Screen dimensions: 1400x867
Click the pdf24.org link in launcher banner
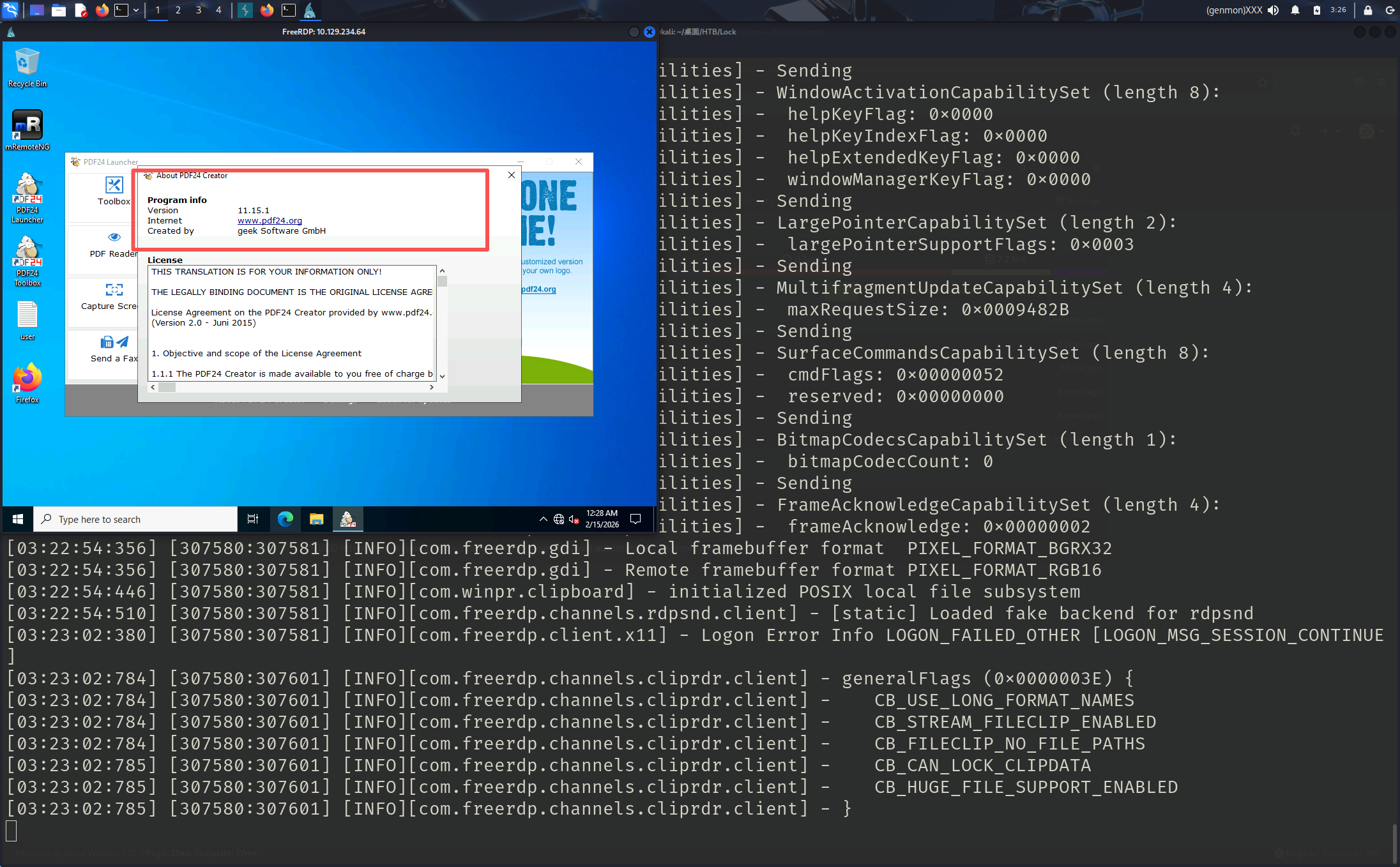(x=538, y=289)
